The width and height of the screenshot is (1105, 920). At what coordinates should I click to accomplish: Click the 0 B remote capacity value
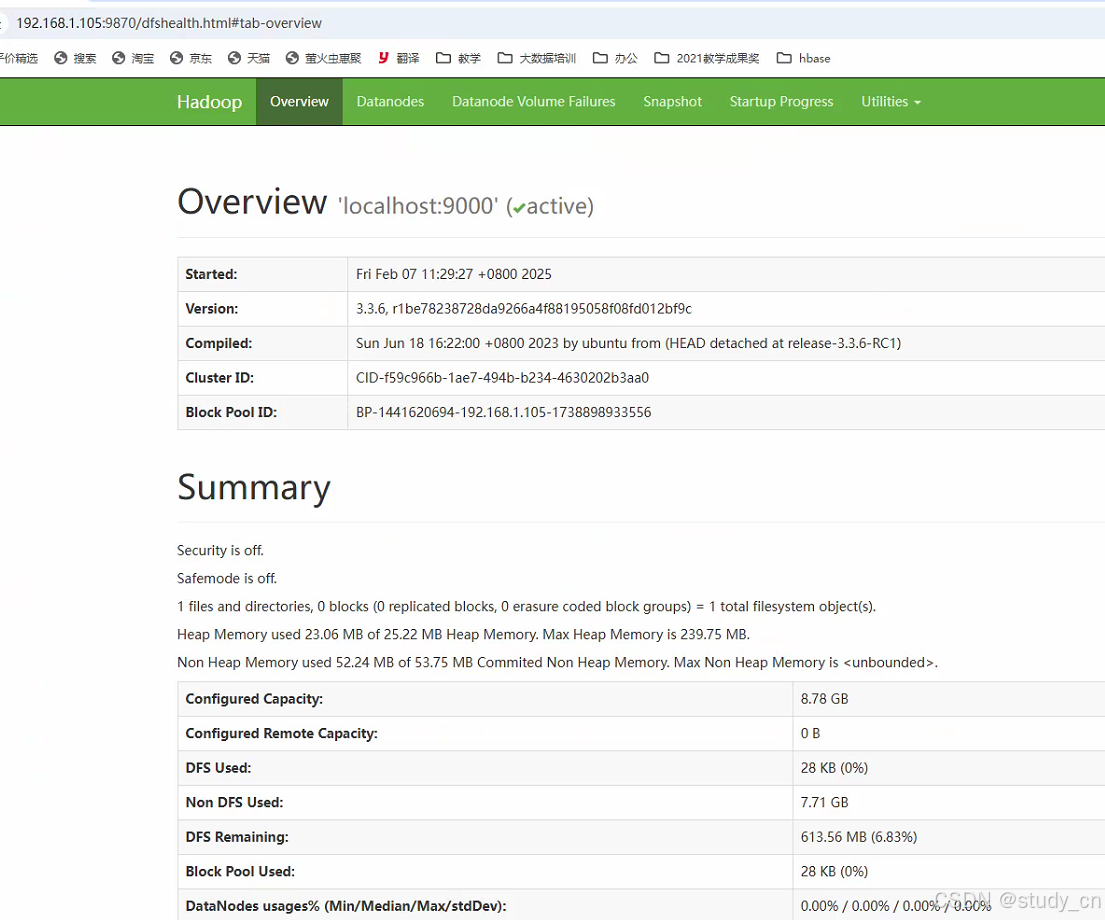point(810,733)
